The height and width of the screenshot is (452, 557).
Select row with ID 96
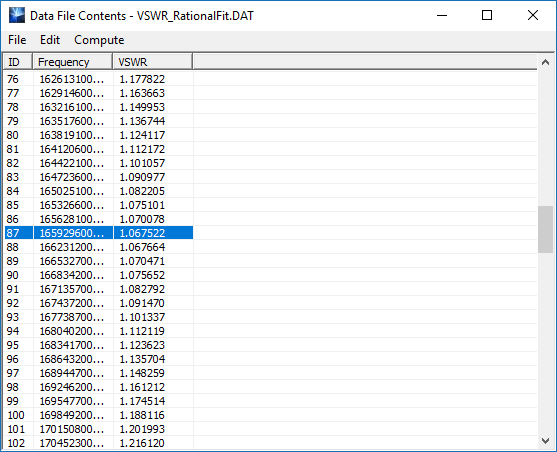pyautogui.click(x=12, y=359)
